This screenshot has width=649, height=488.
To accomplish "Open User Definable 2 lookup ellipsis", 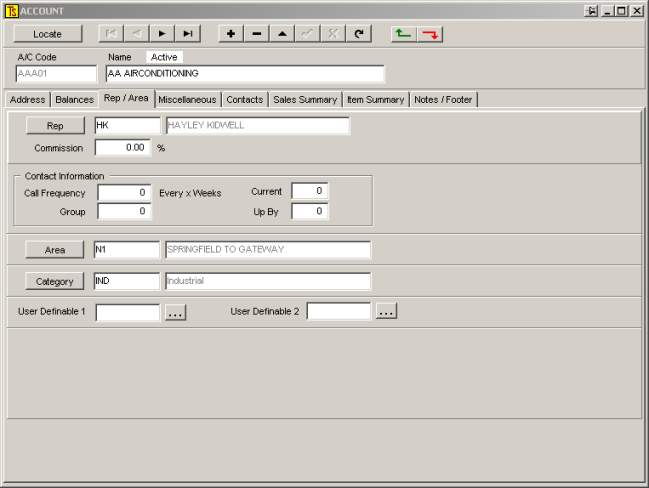I will (386, 312).
